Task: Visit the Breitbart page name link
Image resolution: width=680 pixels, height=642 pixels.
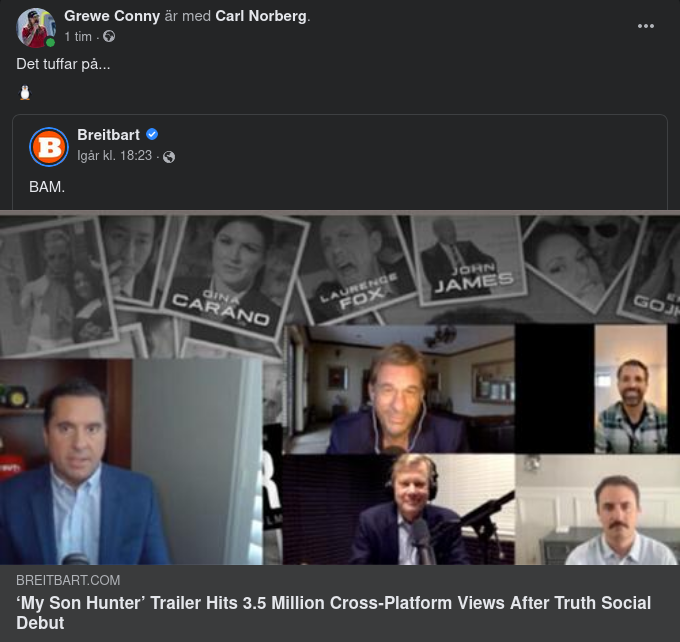Action: 108,135
